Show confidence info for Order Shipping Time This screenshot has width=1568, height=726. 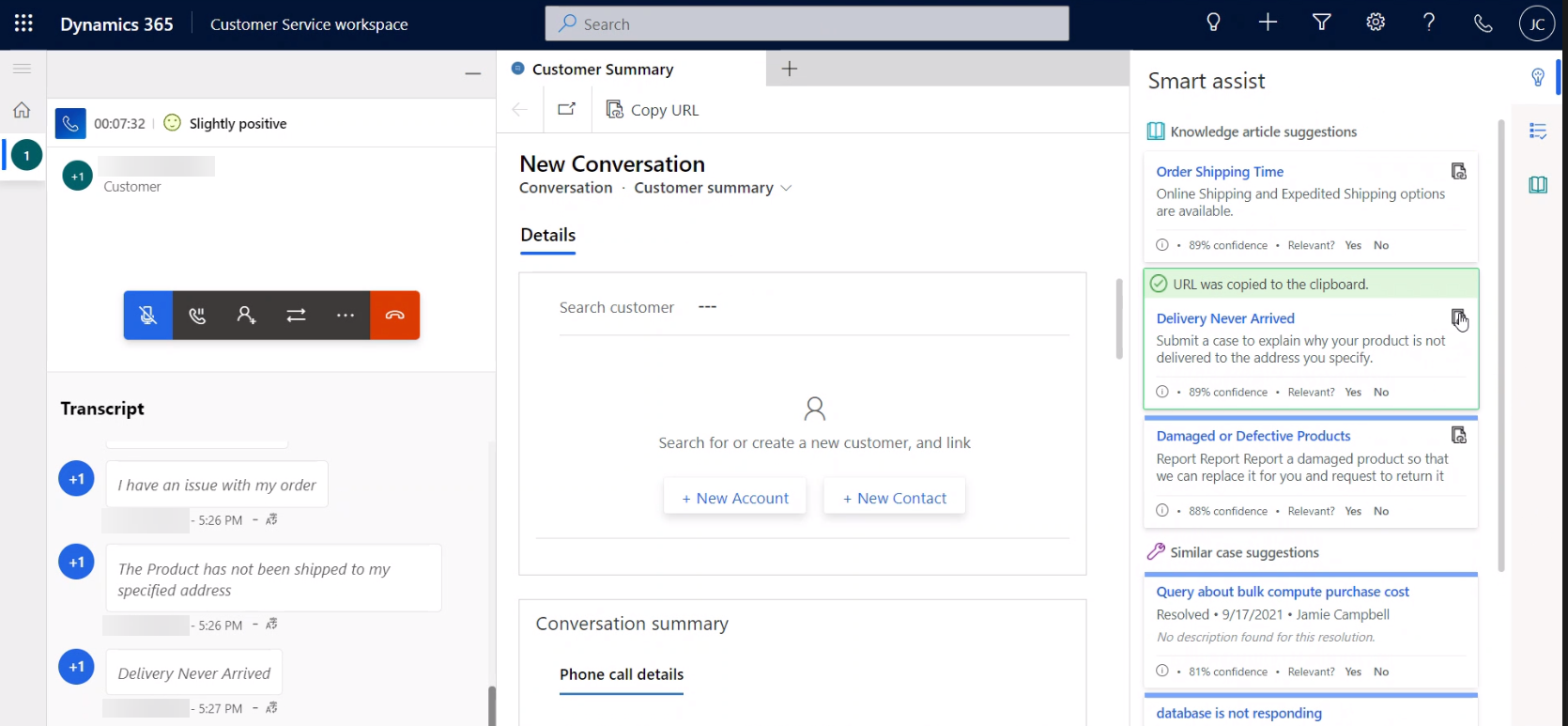pos(1162,245)
